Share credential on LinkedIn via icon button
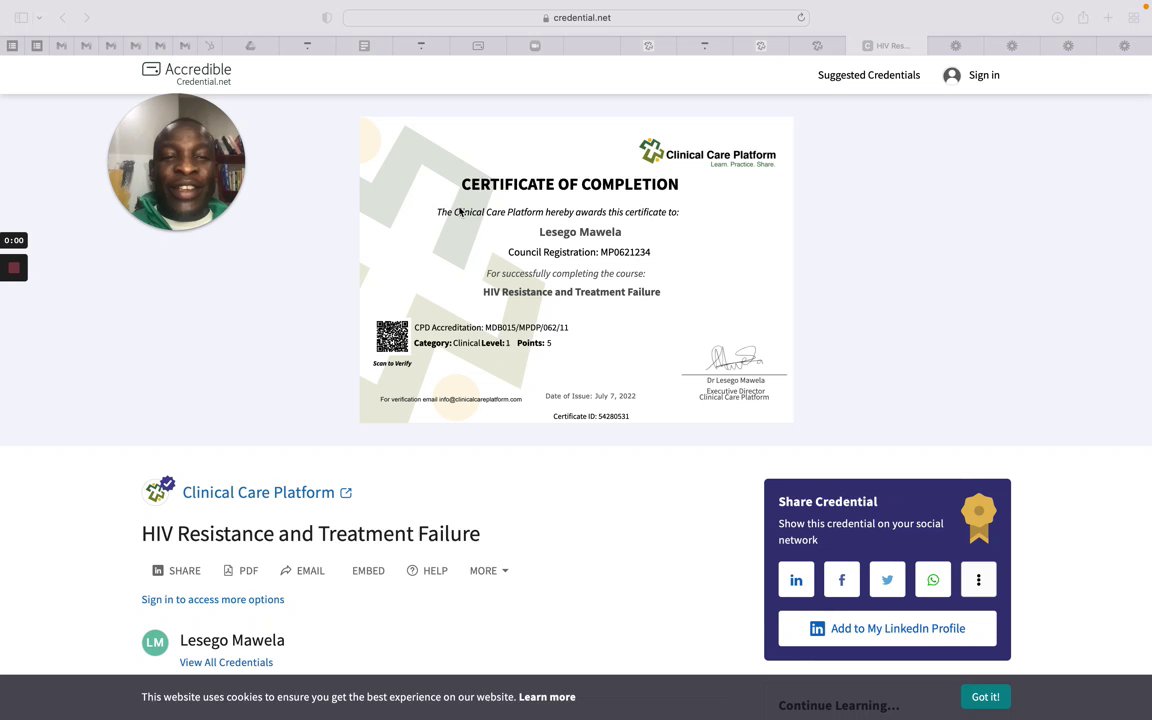 (x=796, y=580)
